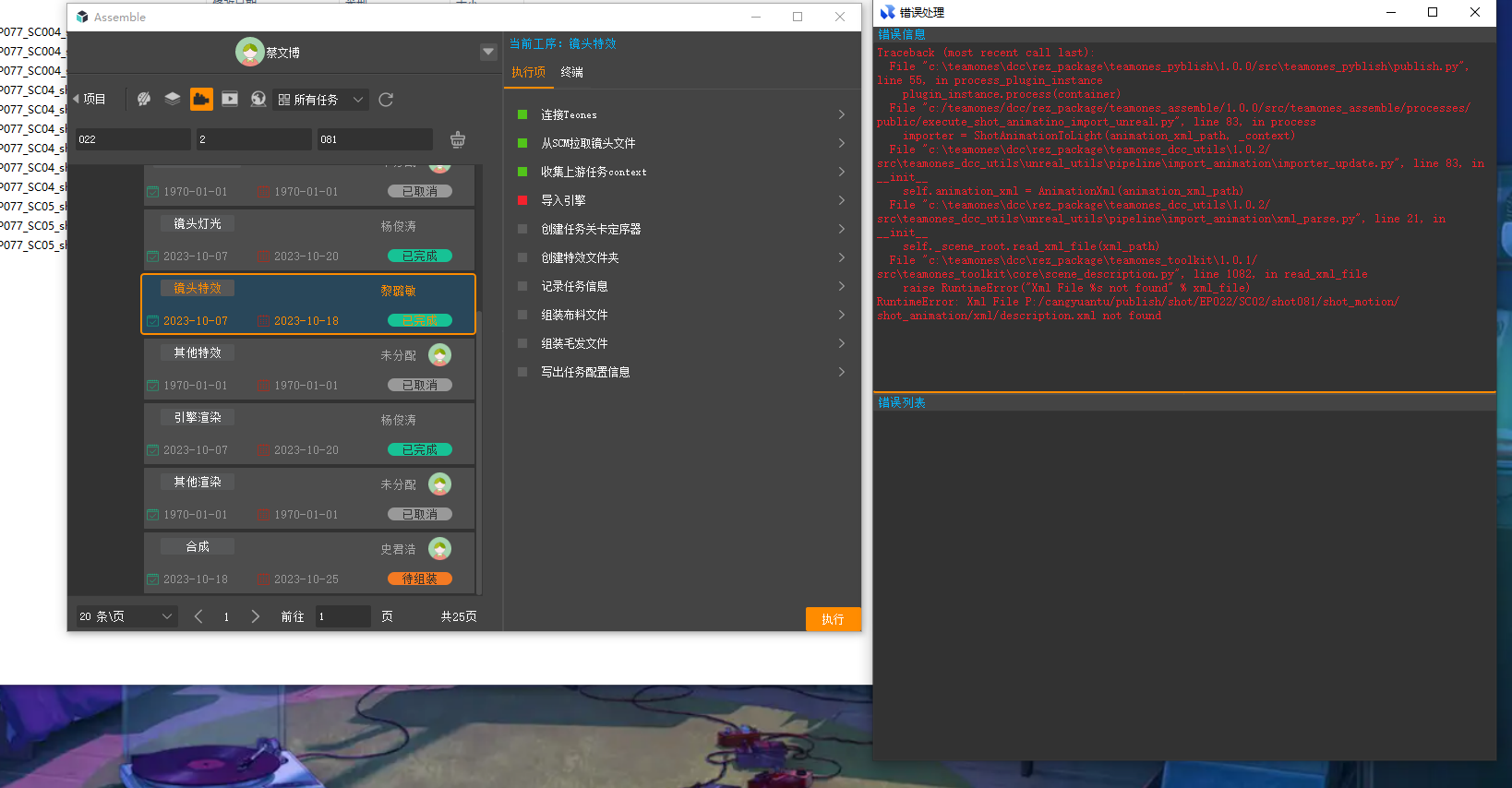Image resolution: width=1512 pixels, height=788 pixels.
Task: Click the episode field containing 022
Action: coord(133,139)
